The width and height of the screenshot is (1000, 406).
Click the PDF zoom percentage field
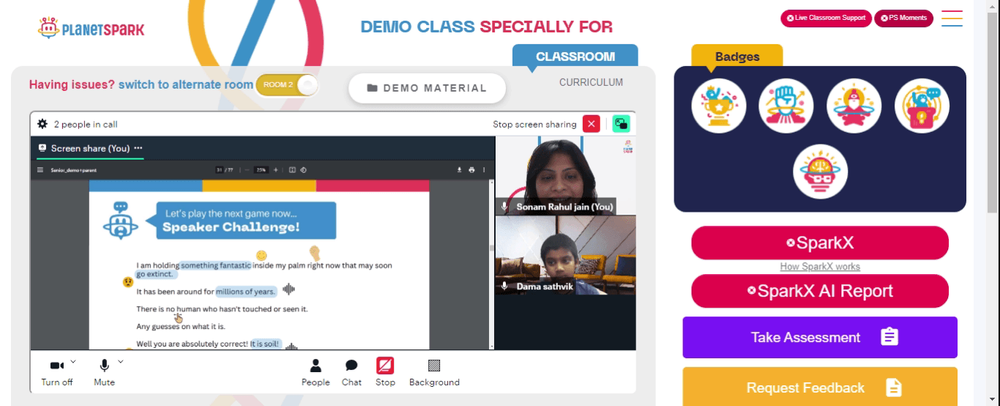pos(261,170)
